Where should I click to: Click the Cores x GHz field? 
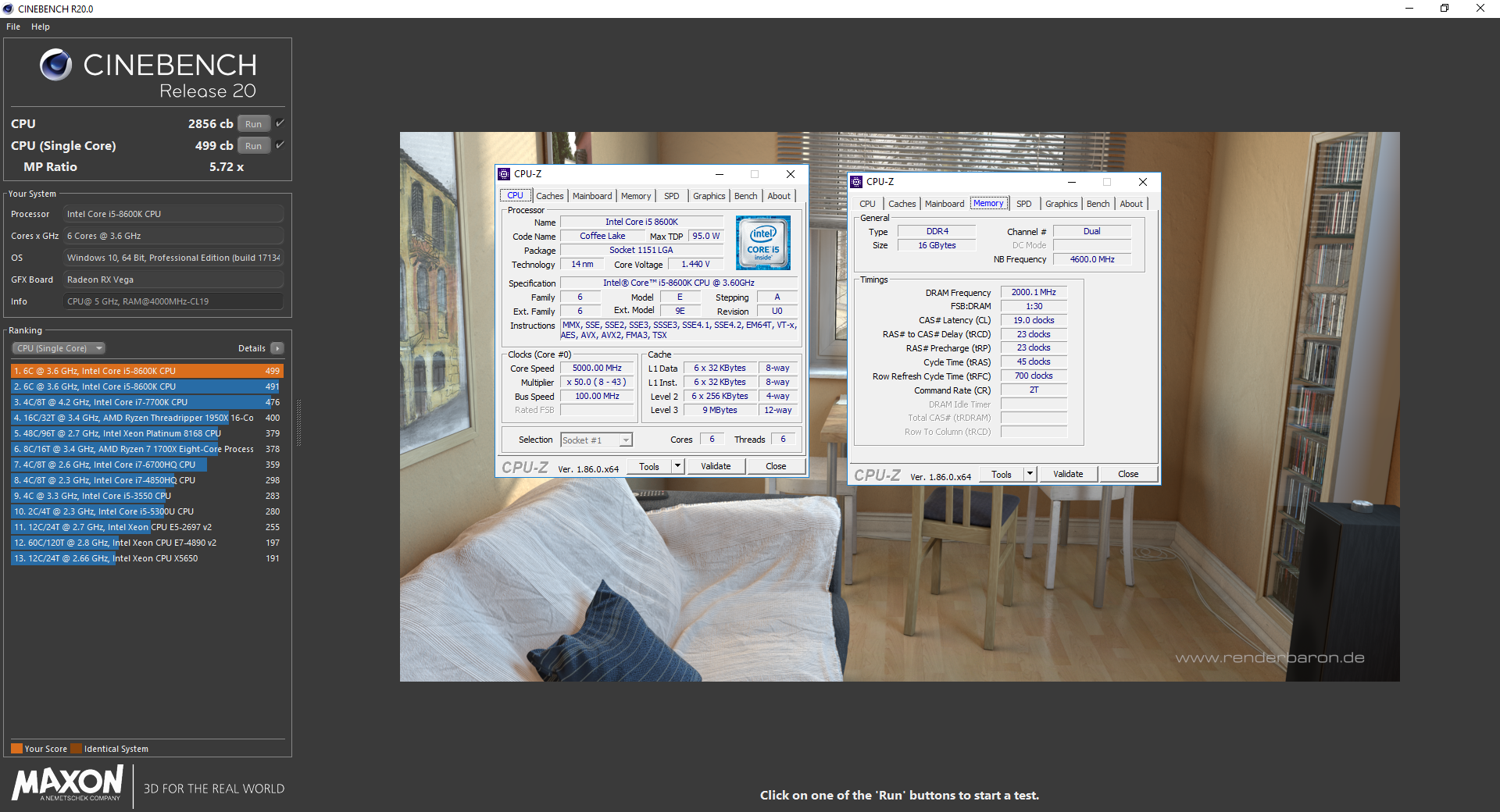pos(173,236)
